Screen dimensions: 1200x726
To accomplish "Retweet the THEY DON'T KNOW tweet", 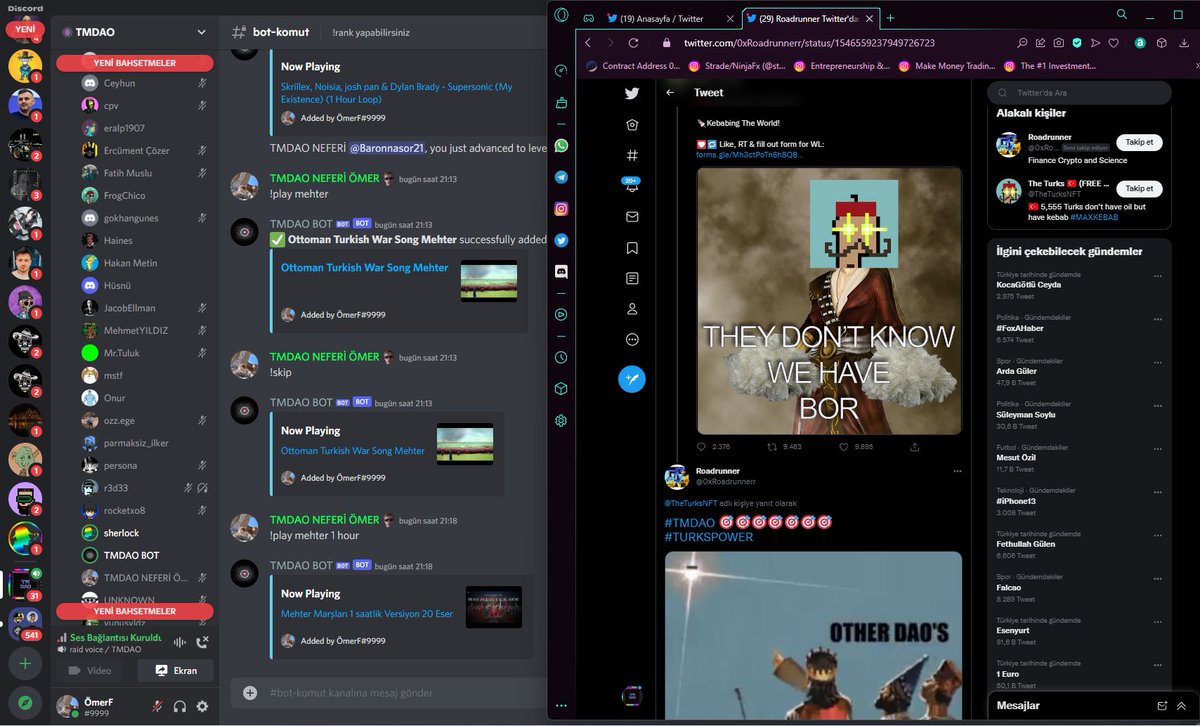I will (x=773, y=447).
